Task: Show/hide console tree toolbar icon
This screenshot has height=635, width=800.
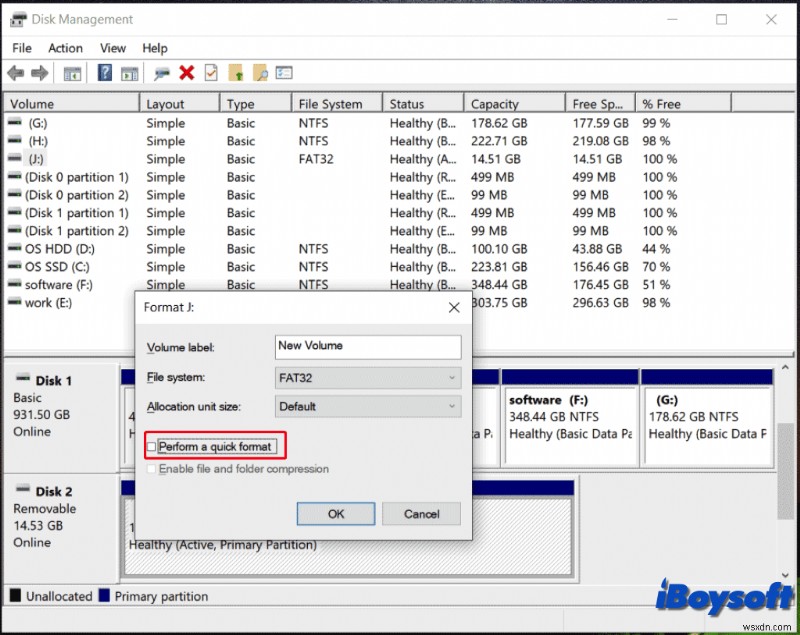Action: 72,73
